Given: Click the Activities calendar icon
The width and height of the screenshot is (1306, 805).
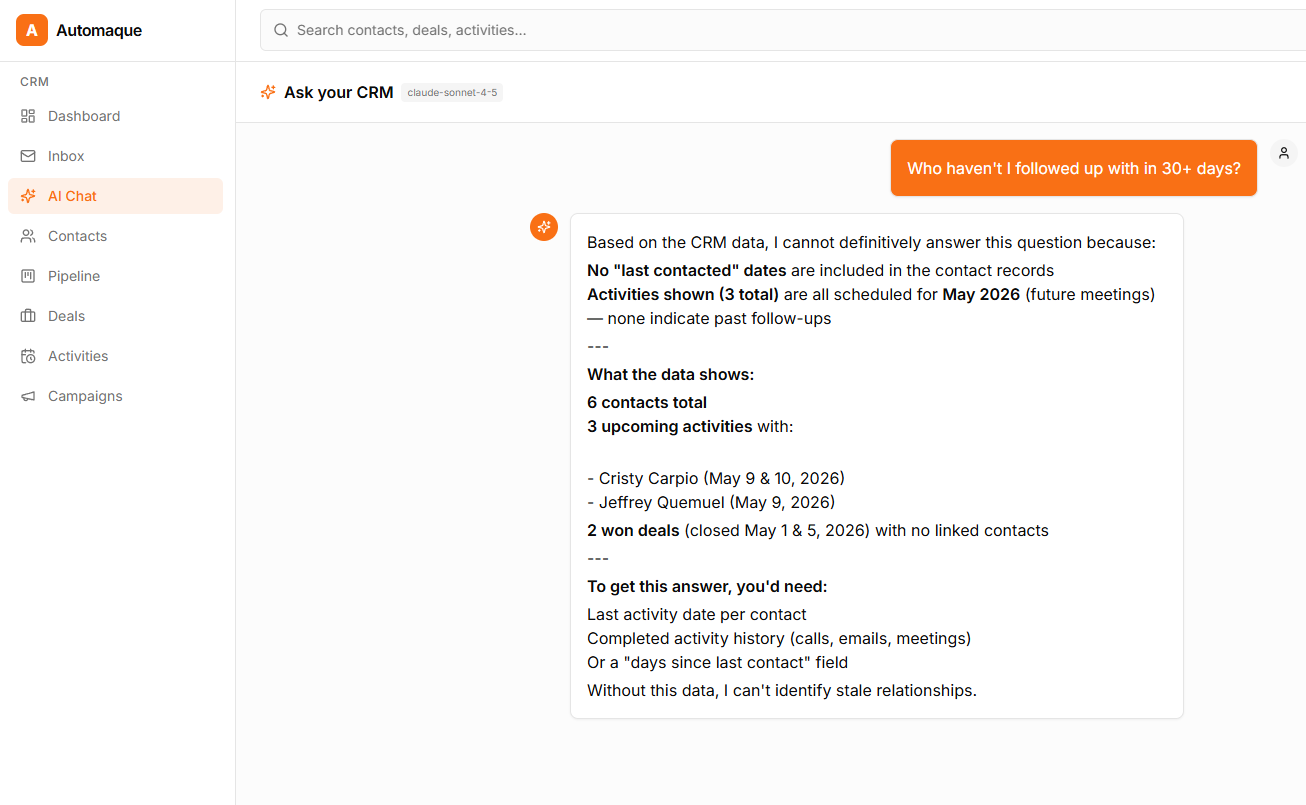Looking at the screenshot, I should pos(28,356).
